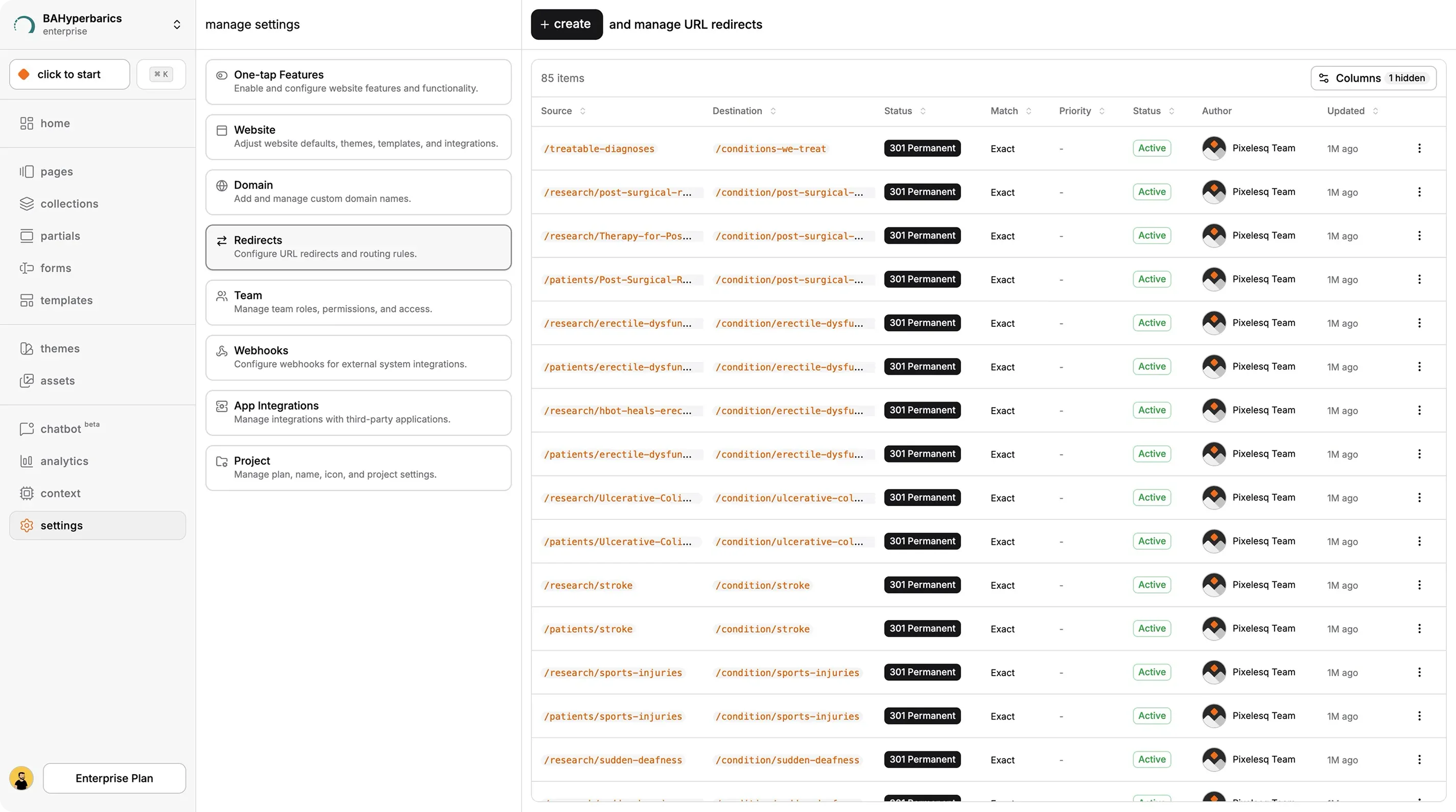Image resolution: width=1456 pixels, height=812 pixels.
Task: Open row menu for /research/sports-injuries redirect
Action: [1419, 672]
